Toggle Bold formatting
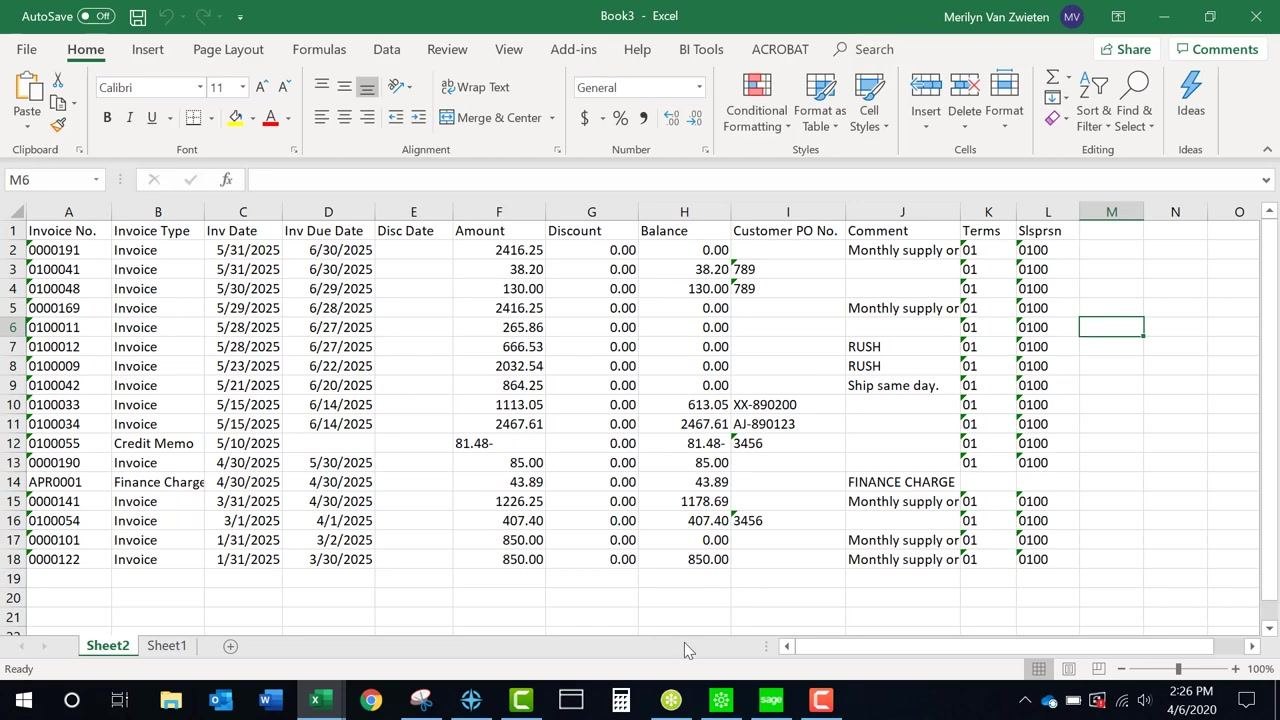 107,118
